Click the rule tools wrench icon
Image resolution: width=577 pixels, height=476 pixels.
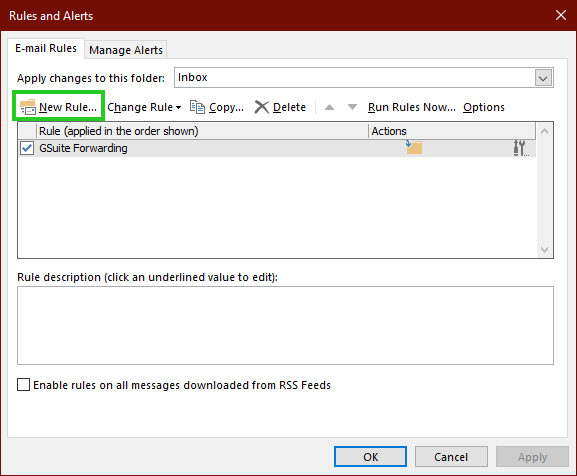[520, 148]
